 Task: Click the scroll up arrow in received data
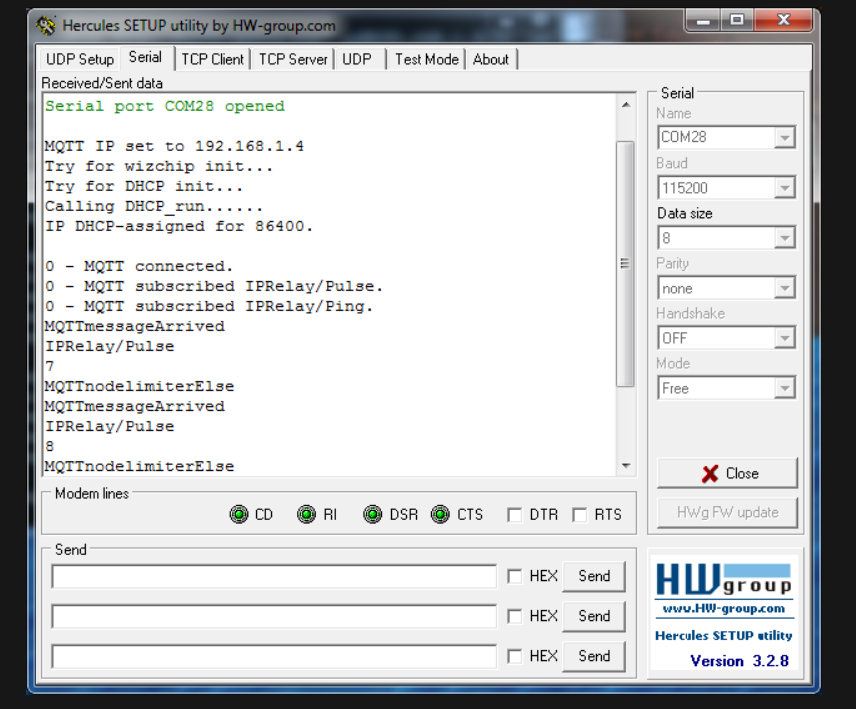(x=626, y=104)
